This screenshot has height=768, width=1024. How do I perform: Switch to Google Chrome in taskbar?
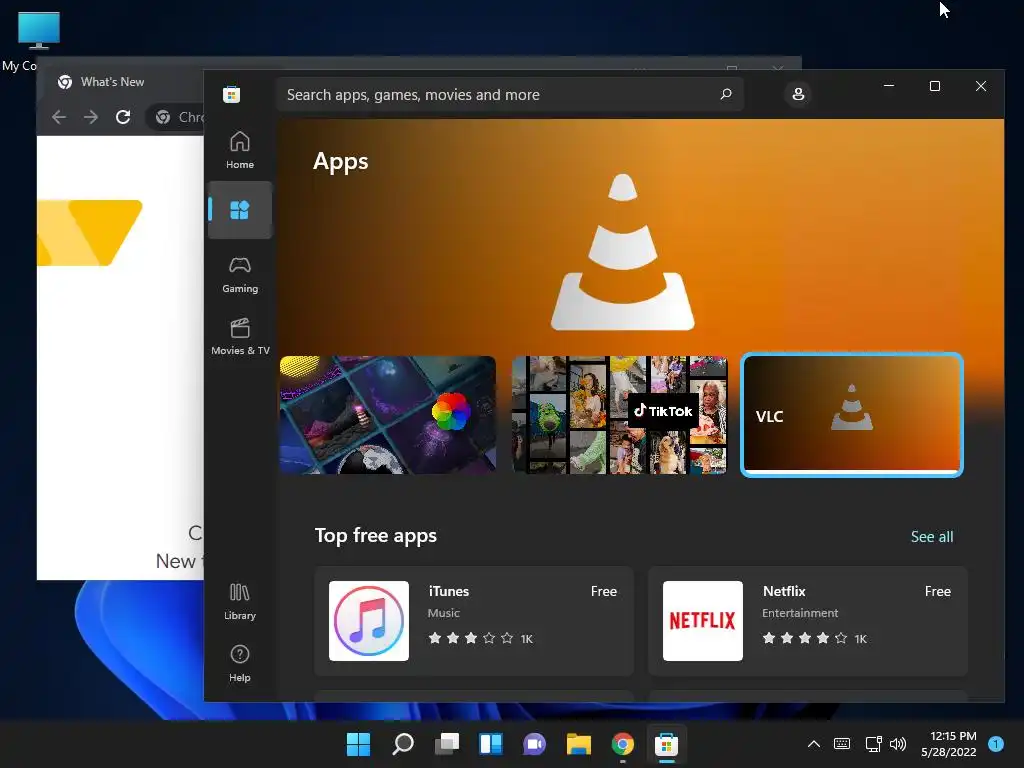(622, 744)
